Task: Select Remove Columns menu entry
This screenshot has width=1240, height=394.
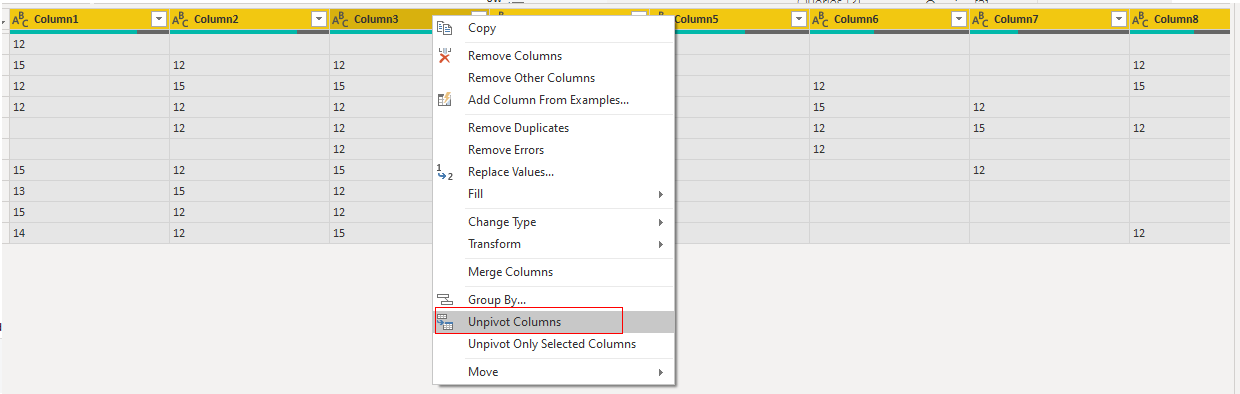Action: tap(554, 56)
